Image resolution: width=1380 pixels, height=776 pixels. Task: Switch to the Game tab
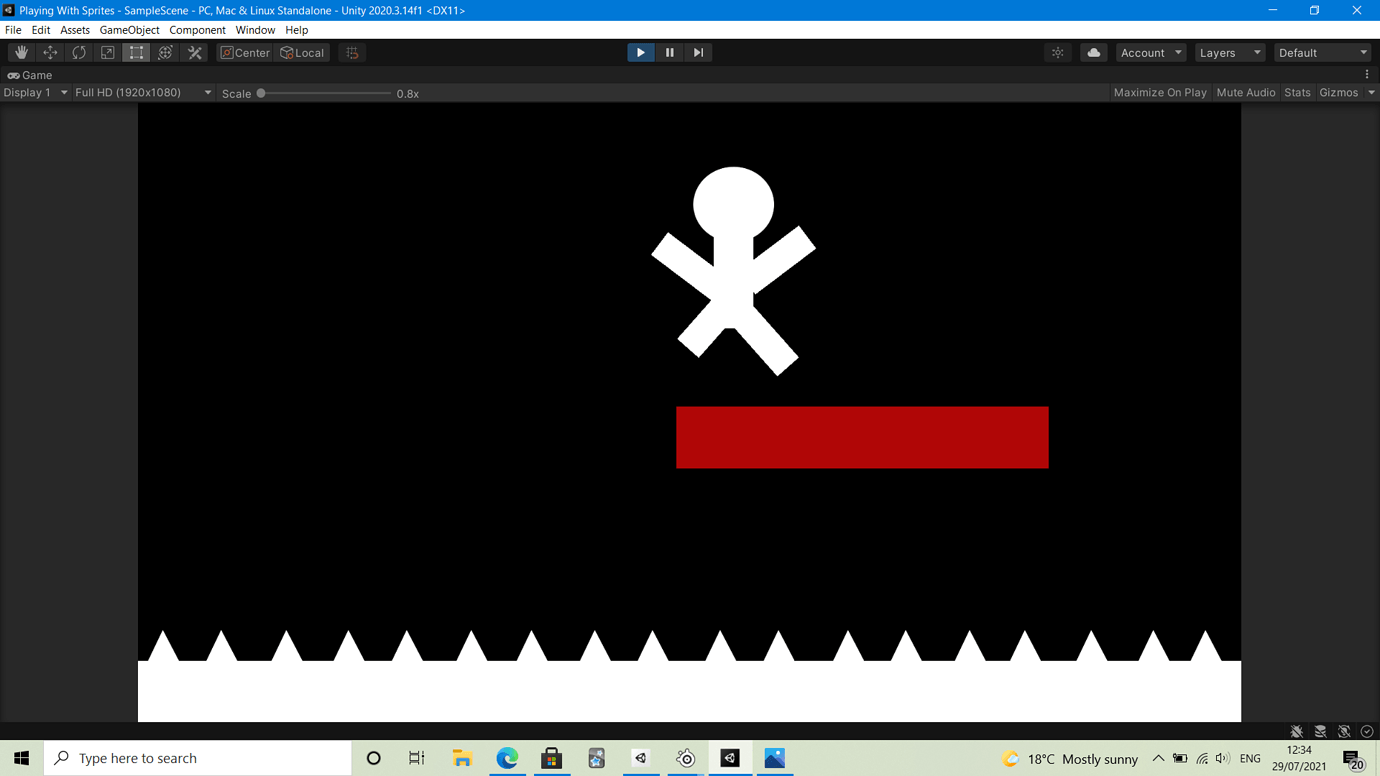(30, 75)
